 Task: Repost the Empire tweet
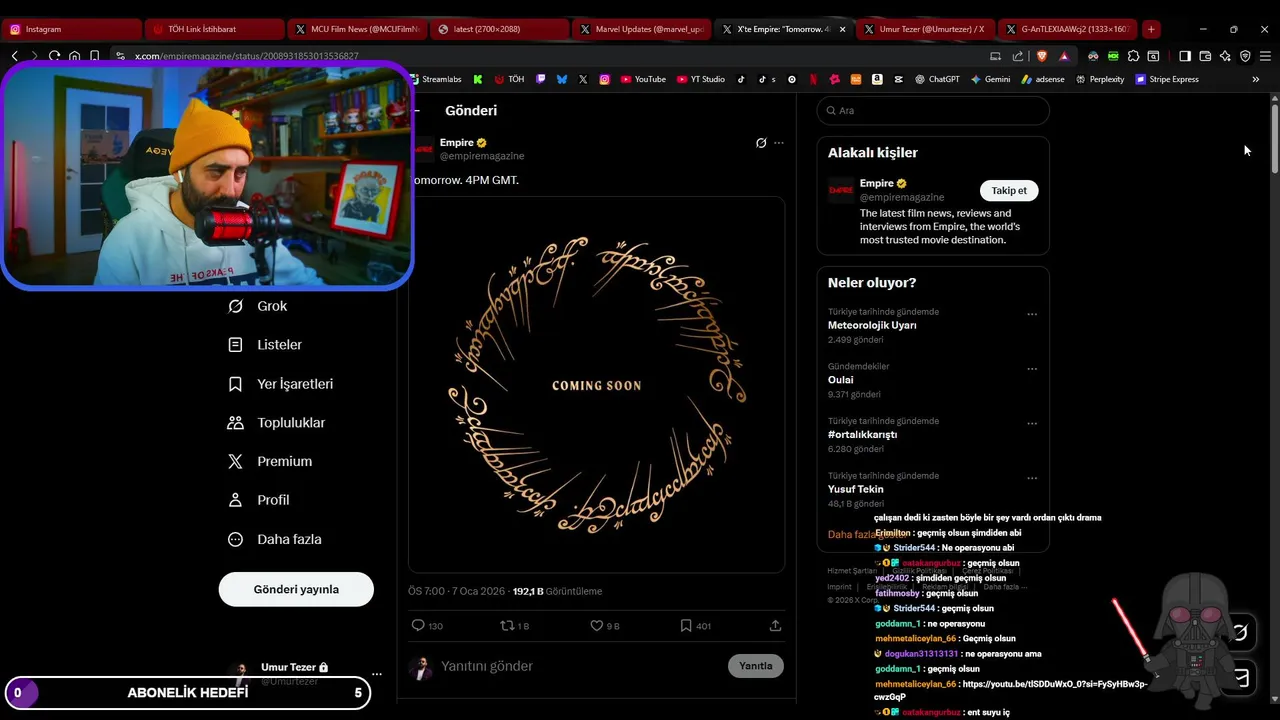tap(514, 626)
